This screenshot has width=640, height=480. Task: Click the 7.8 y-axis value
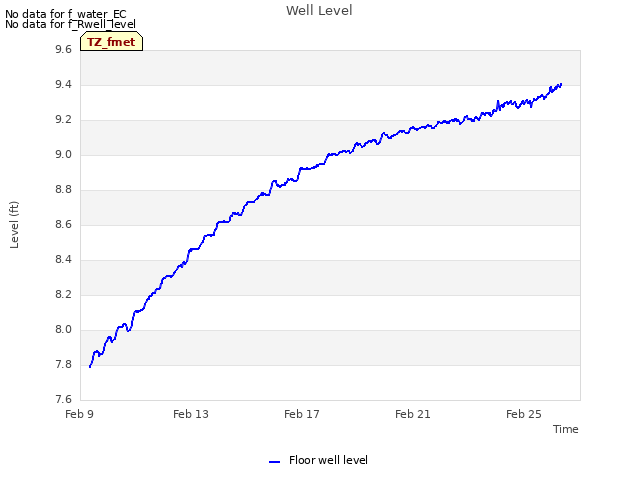tap(63, 364)
